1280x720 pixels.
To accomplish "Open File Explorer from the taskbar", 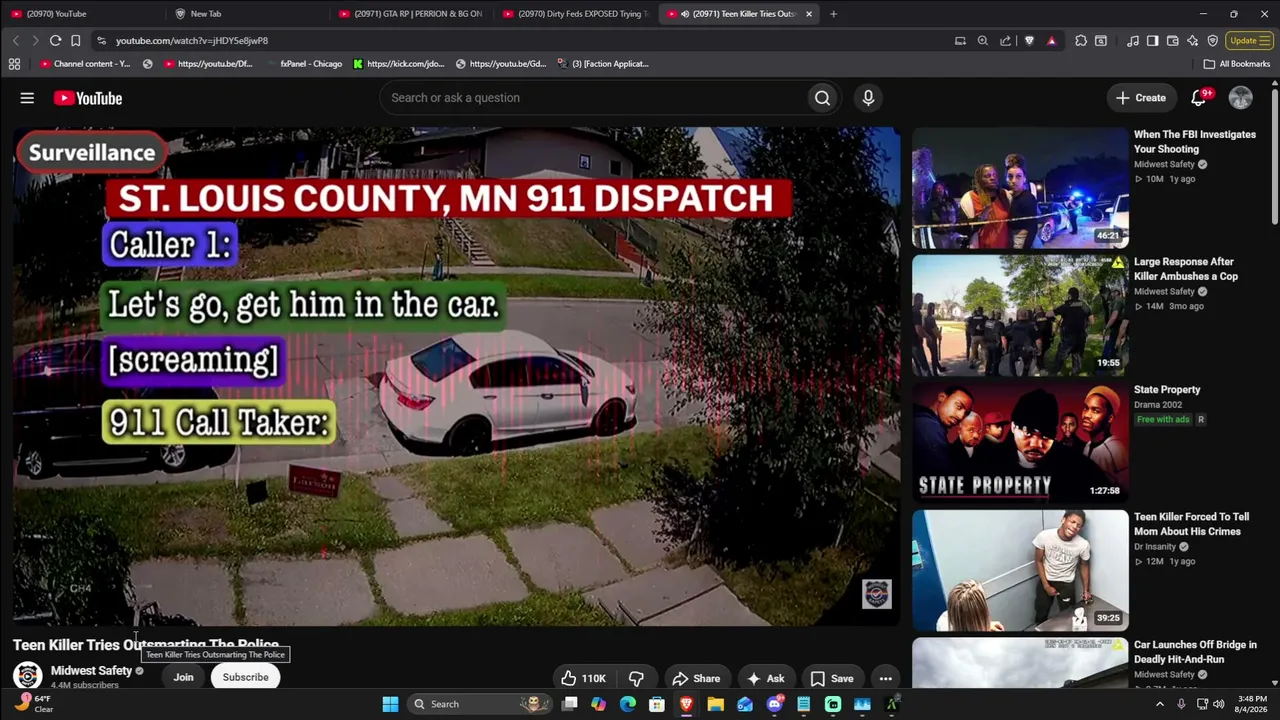I will coord(715,704).
